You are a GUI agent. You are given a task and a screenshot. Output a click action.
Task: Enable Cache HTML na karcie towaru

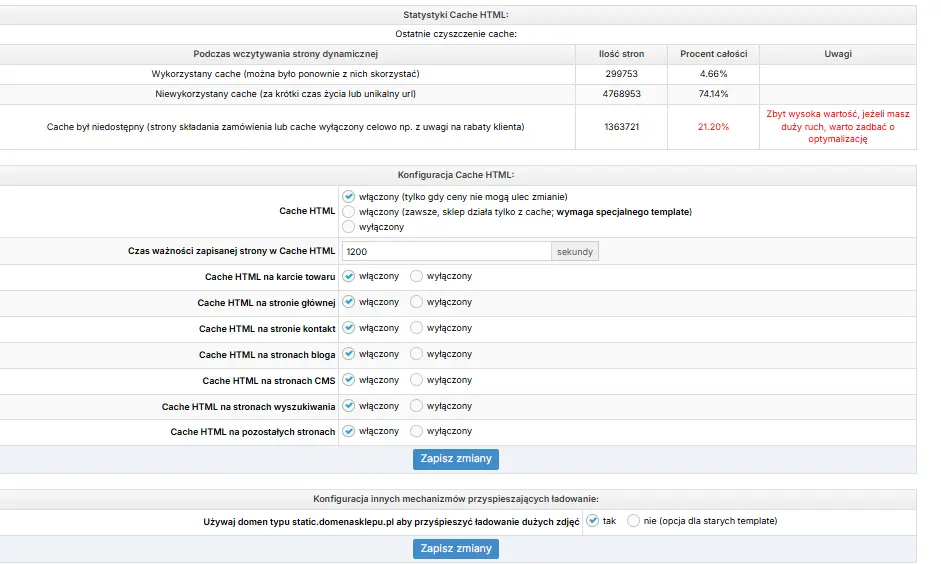tap(349, 276)
